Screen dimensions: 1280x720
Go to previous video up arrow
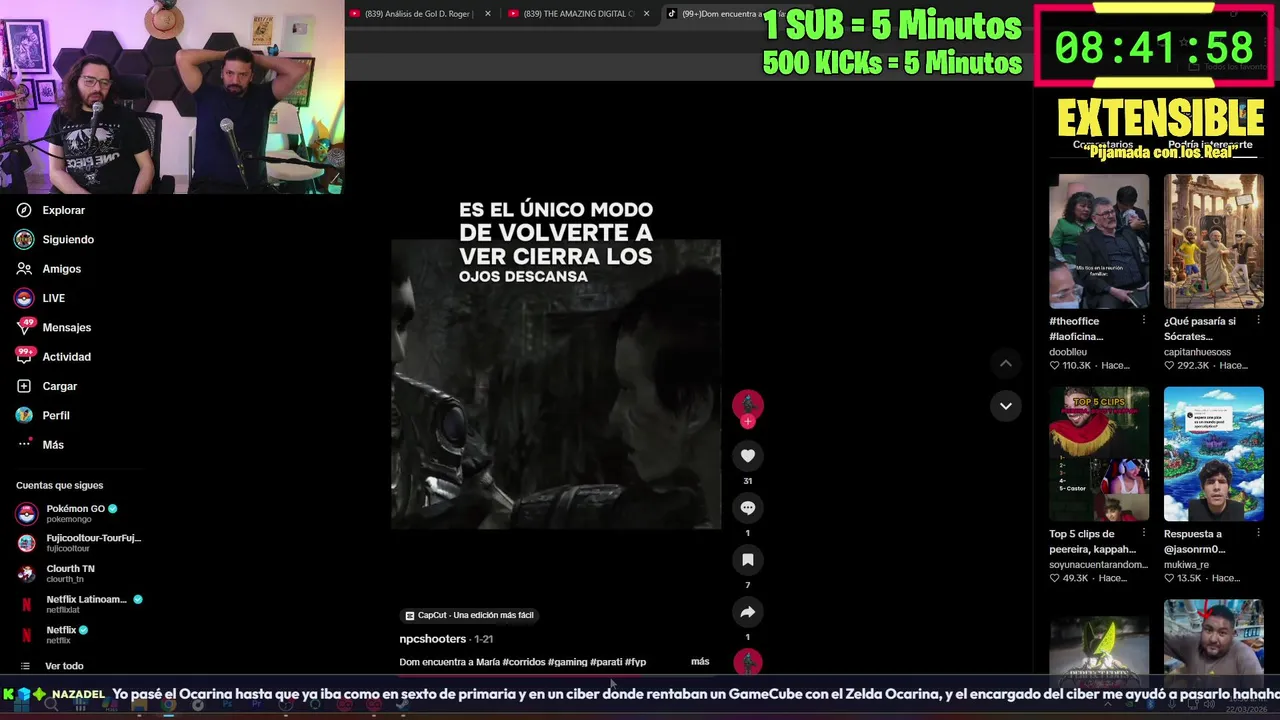tap(1006, 364)
